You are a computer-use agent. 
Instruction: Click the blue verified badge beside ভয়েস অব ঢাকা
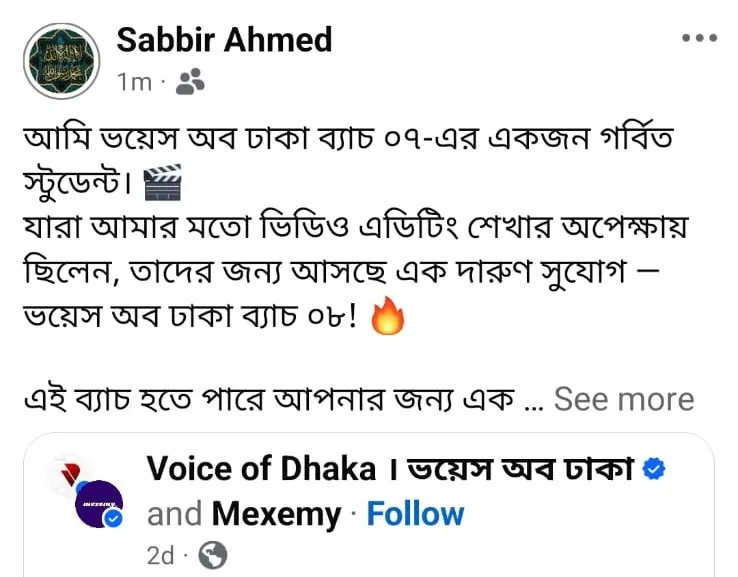click(655, 469)
